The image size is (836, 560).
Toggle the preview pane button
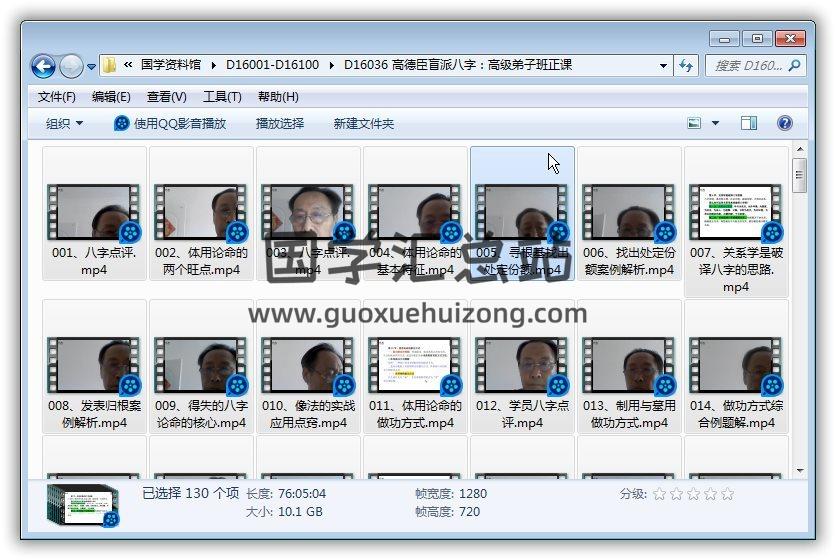(x=749, y=123)
